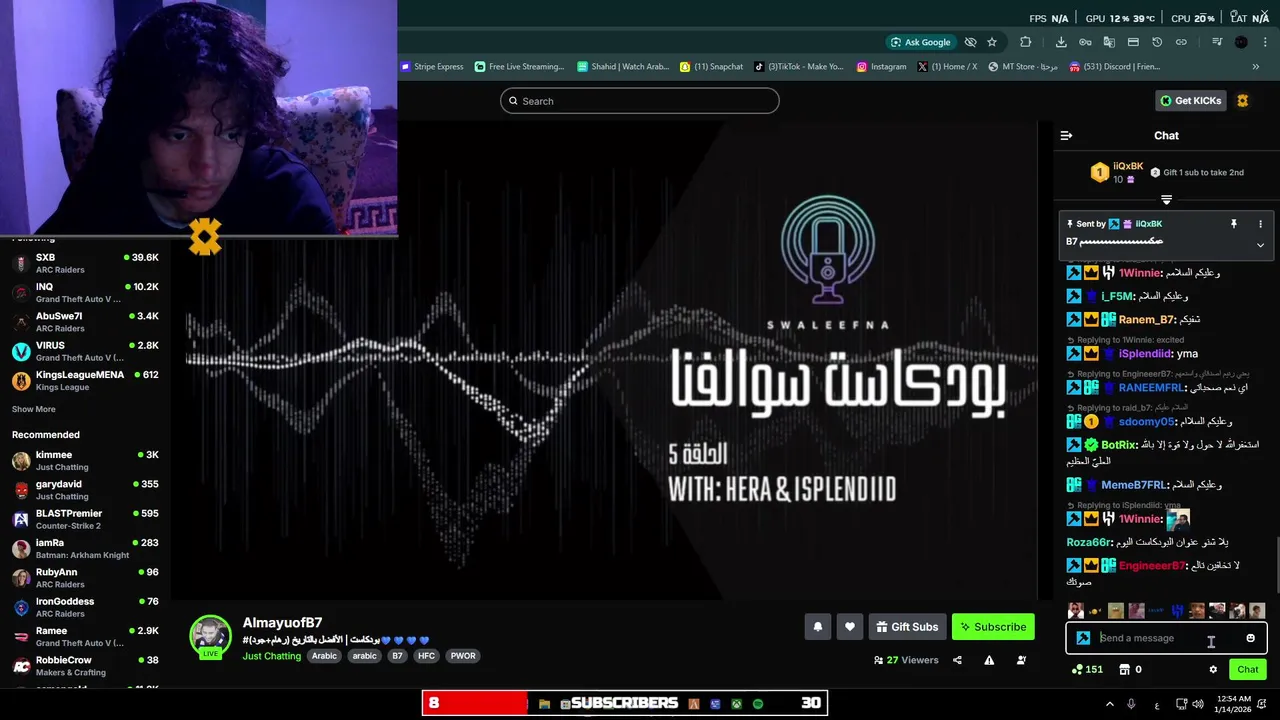Open the emoji picker in the message box
The image size is (1280, 720).
[x=1250, y=638]
